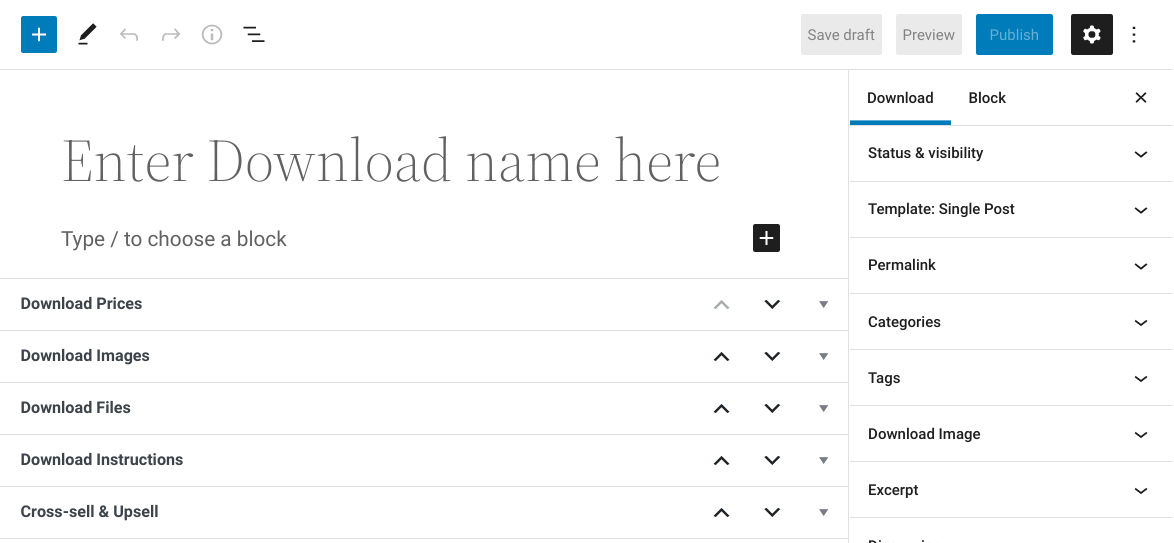Open the three-dot Options menu
The image size is (1174, 543).
coord(1134,35)
